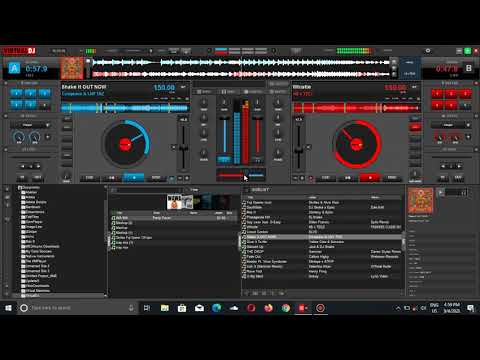Select 'Shake It OUT NOW' sidelist row
The width and height of the screenshot is (480, 360).
pos(322,237)
